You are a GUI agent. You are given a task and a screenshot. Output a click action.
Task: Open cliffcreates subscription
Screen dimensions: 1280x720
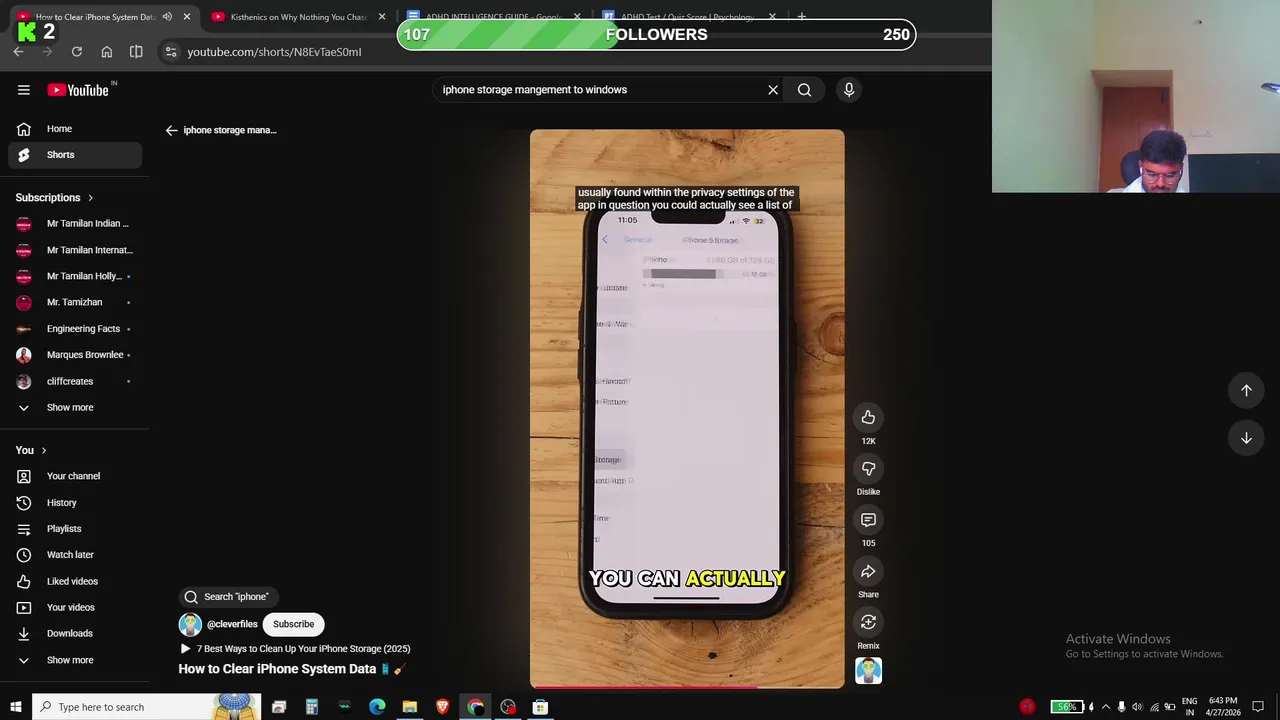pyautogui.click(x=75, y=381)
